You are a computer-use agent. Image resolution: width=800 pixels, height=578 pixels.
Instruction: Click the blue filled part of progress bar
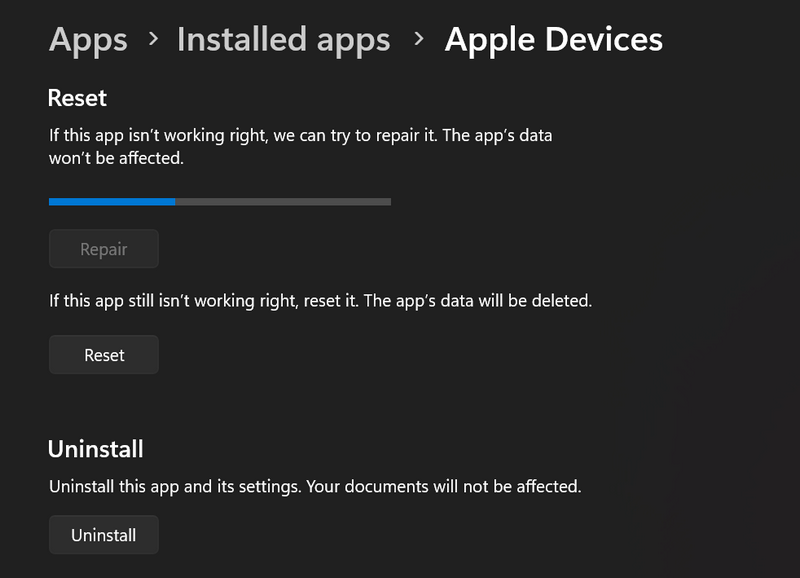click(x=112, y=201)
